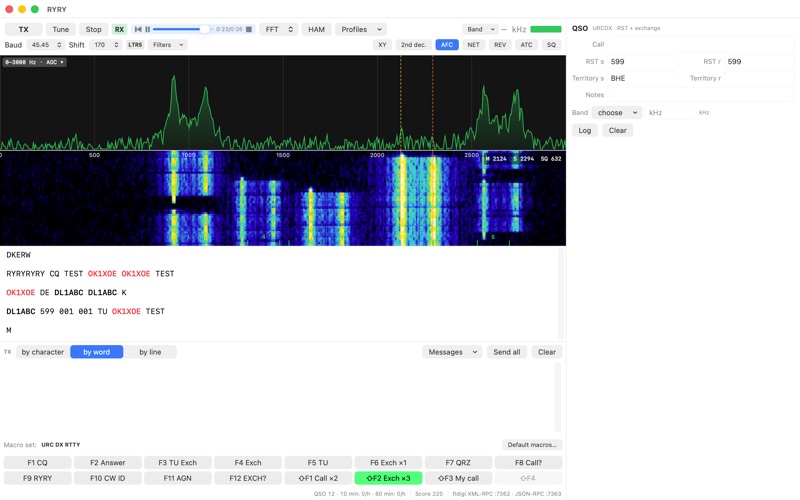
Task: Trigger the ⇧F1 Call ×2 macro
Action: point(318,478)
